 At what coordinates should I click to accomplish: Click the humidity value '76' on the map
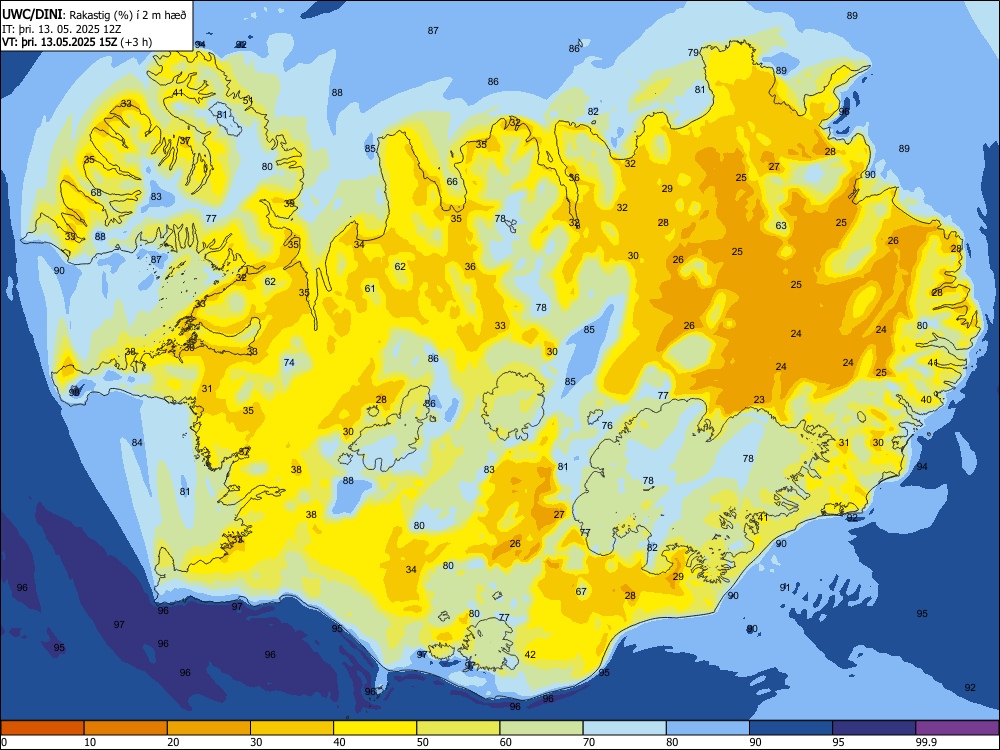point(607,425)
